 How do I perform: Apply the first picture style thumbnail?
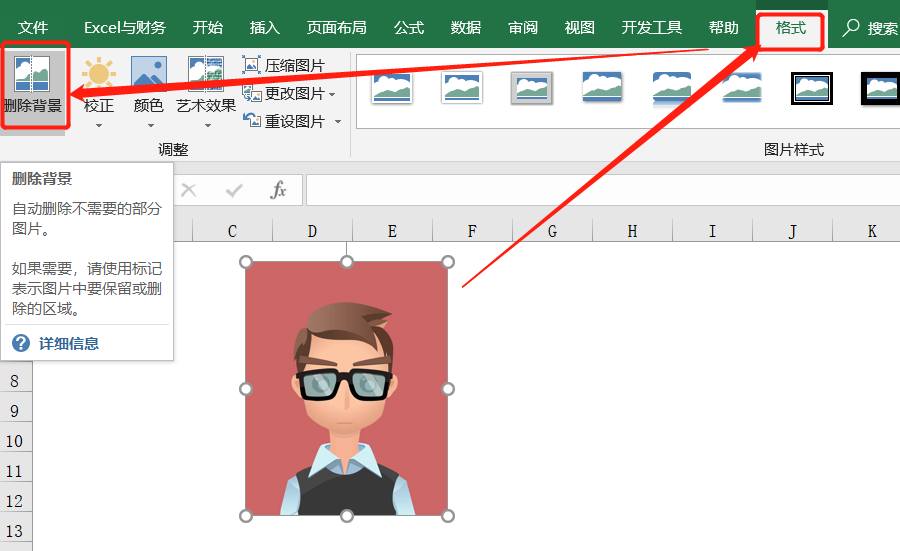click(392, 88)
